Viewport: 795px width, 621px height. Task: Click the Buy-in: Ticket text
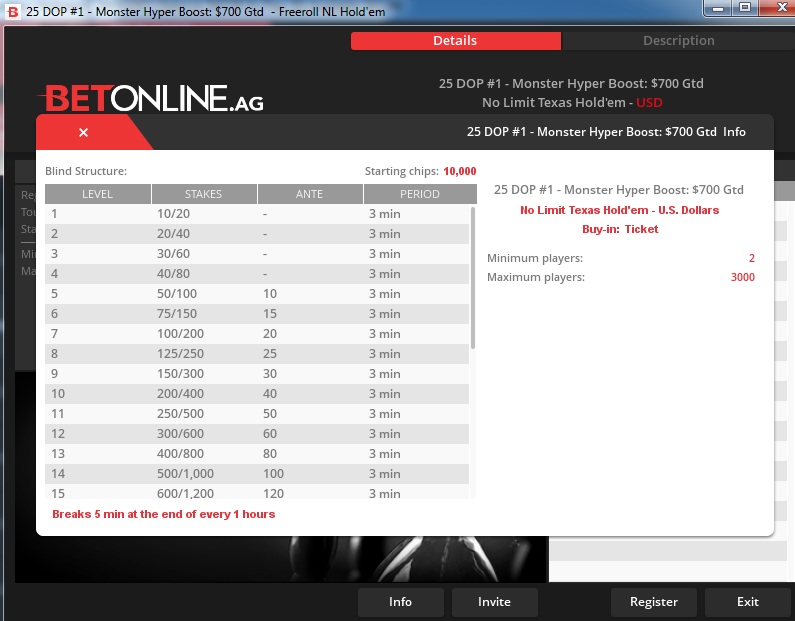[x=620, y=229]
